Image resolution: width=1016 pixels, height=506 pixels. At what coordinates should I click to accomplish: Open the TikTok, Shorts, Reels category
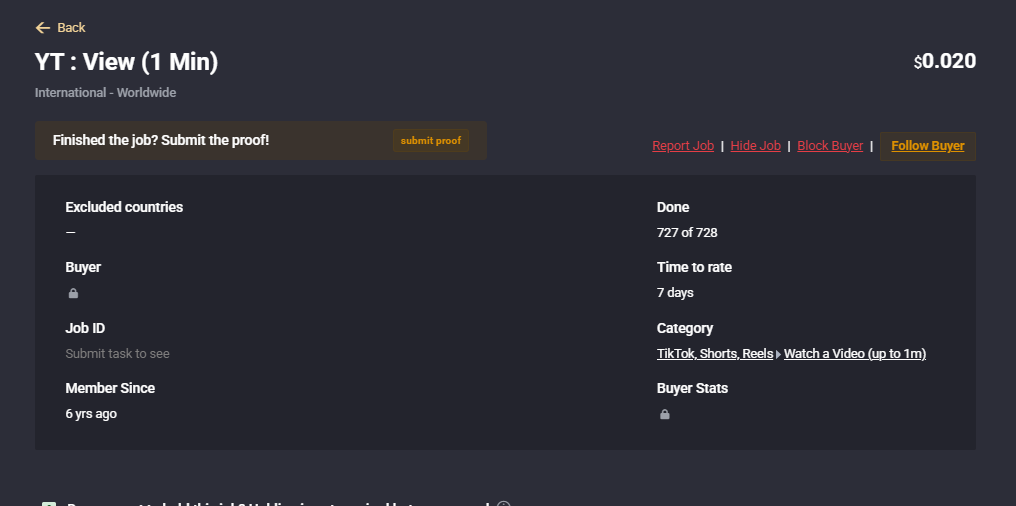pyautogui.click(x=714, y=354)
